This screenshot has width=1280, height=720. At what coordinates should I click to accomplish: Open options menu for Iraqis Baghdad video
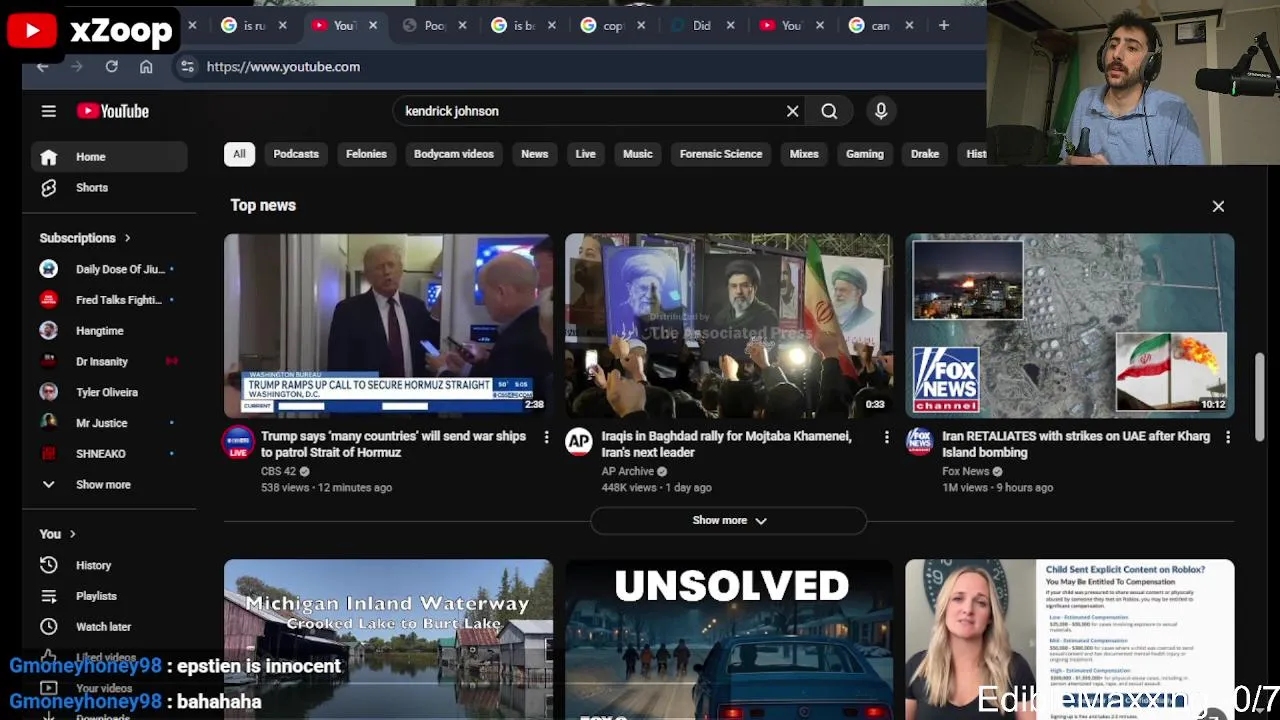[x=886, y=437]
